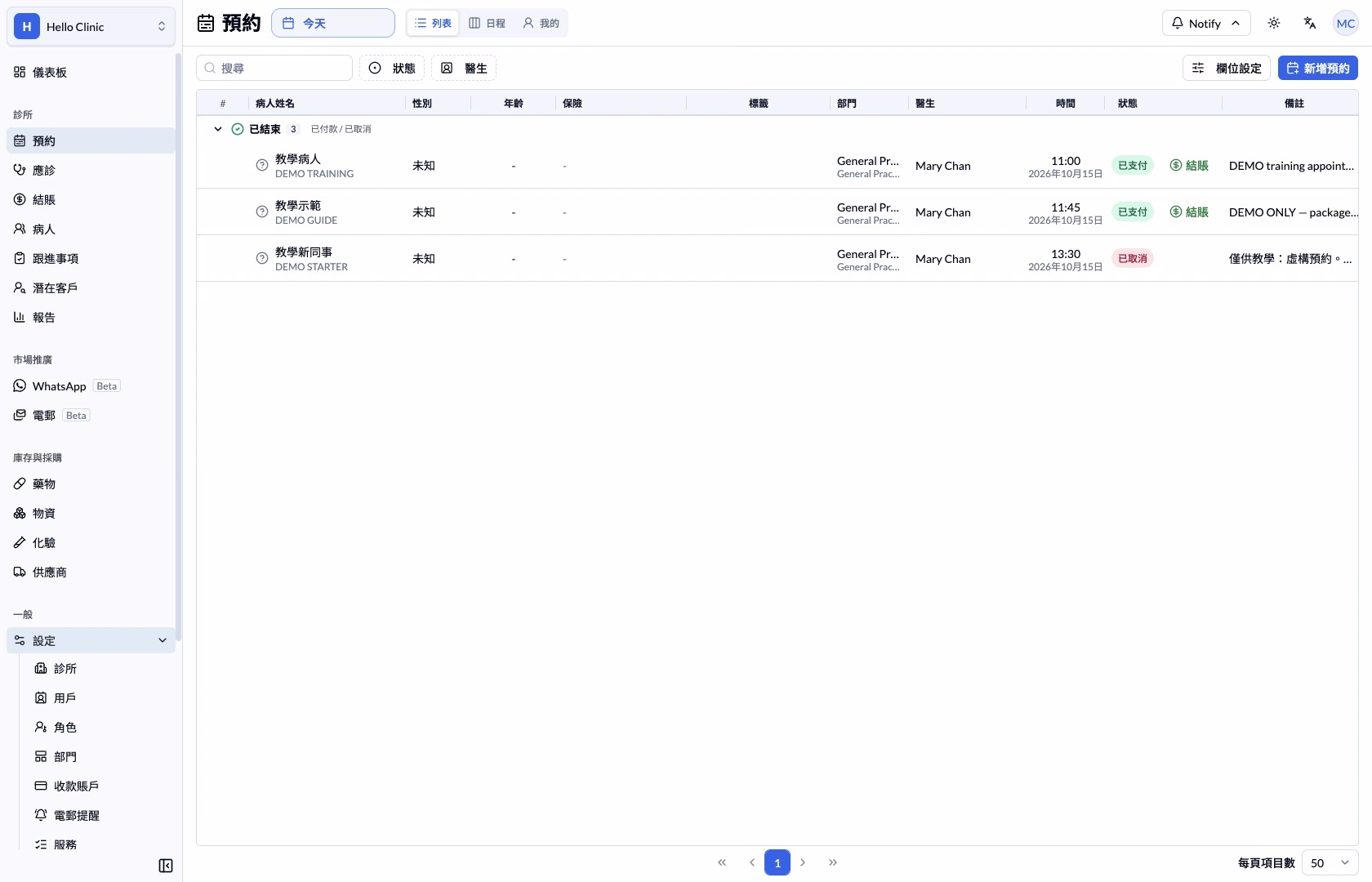Focus the 搜尋 search field

click(274, 68)
